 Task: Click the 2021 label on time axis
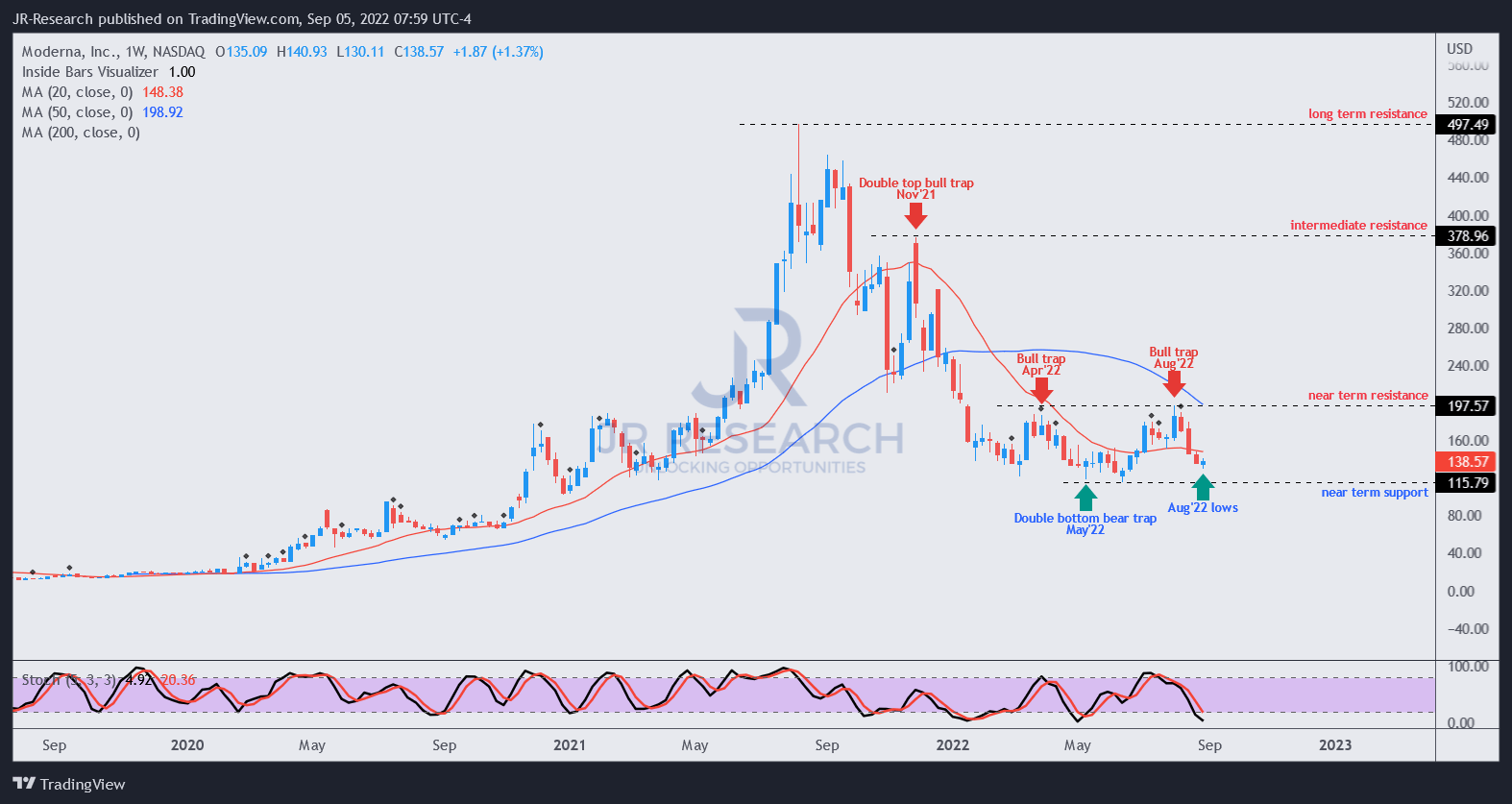pos(570,745)
